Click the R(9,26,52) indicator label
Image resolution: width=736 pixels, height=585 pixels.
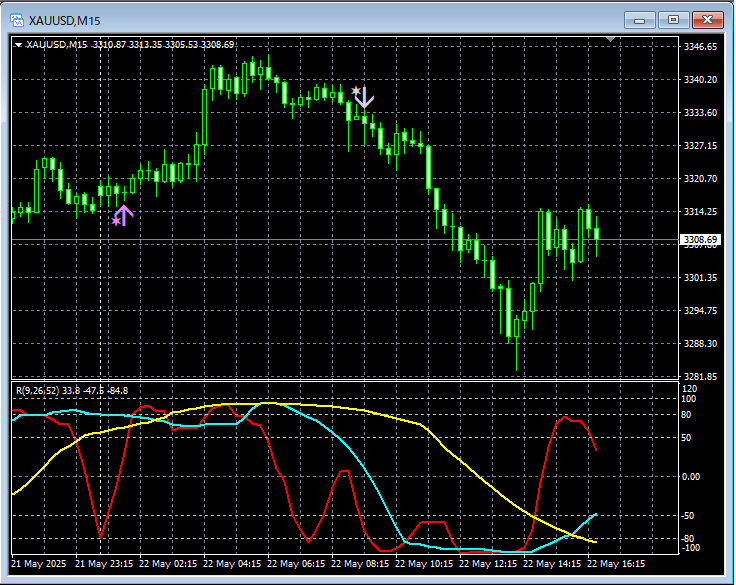[38, 391]
